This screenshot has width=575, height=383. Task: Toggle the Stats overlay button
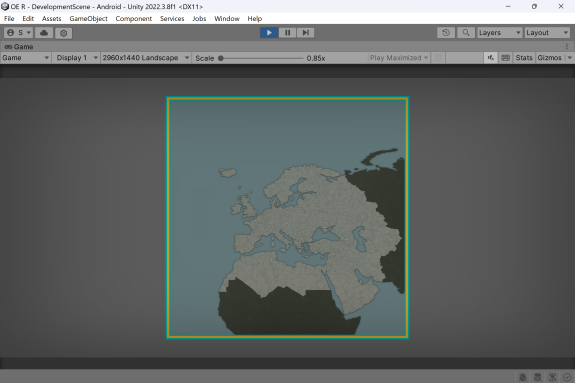(524, 58)
